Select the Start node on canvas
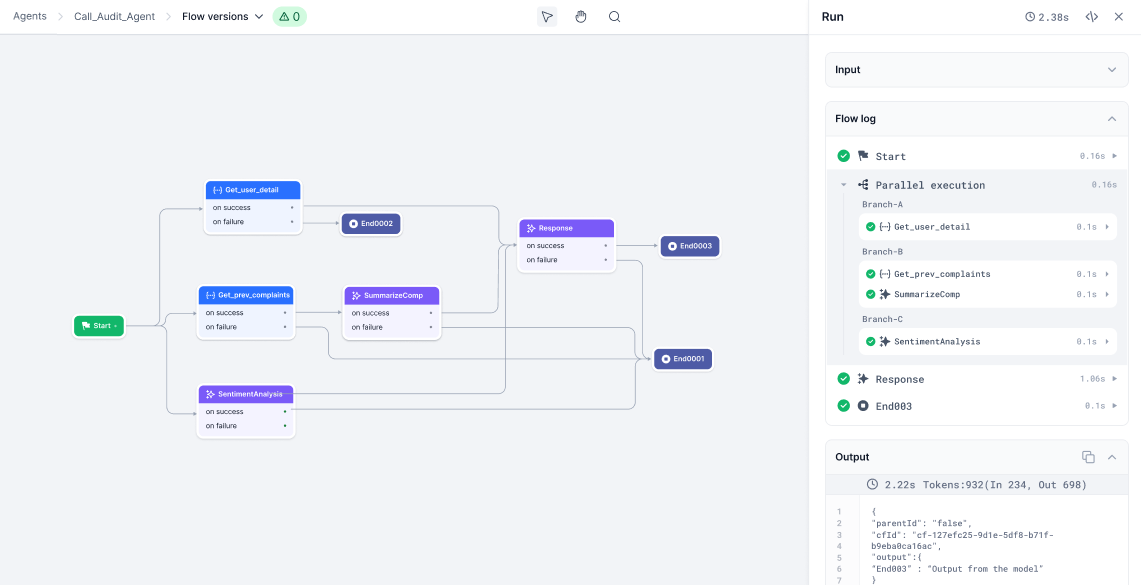The height and width of the screenshot is (585, 1141). coord(99,326)
